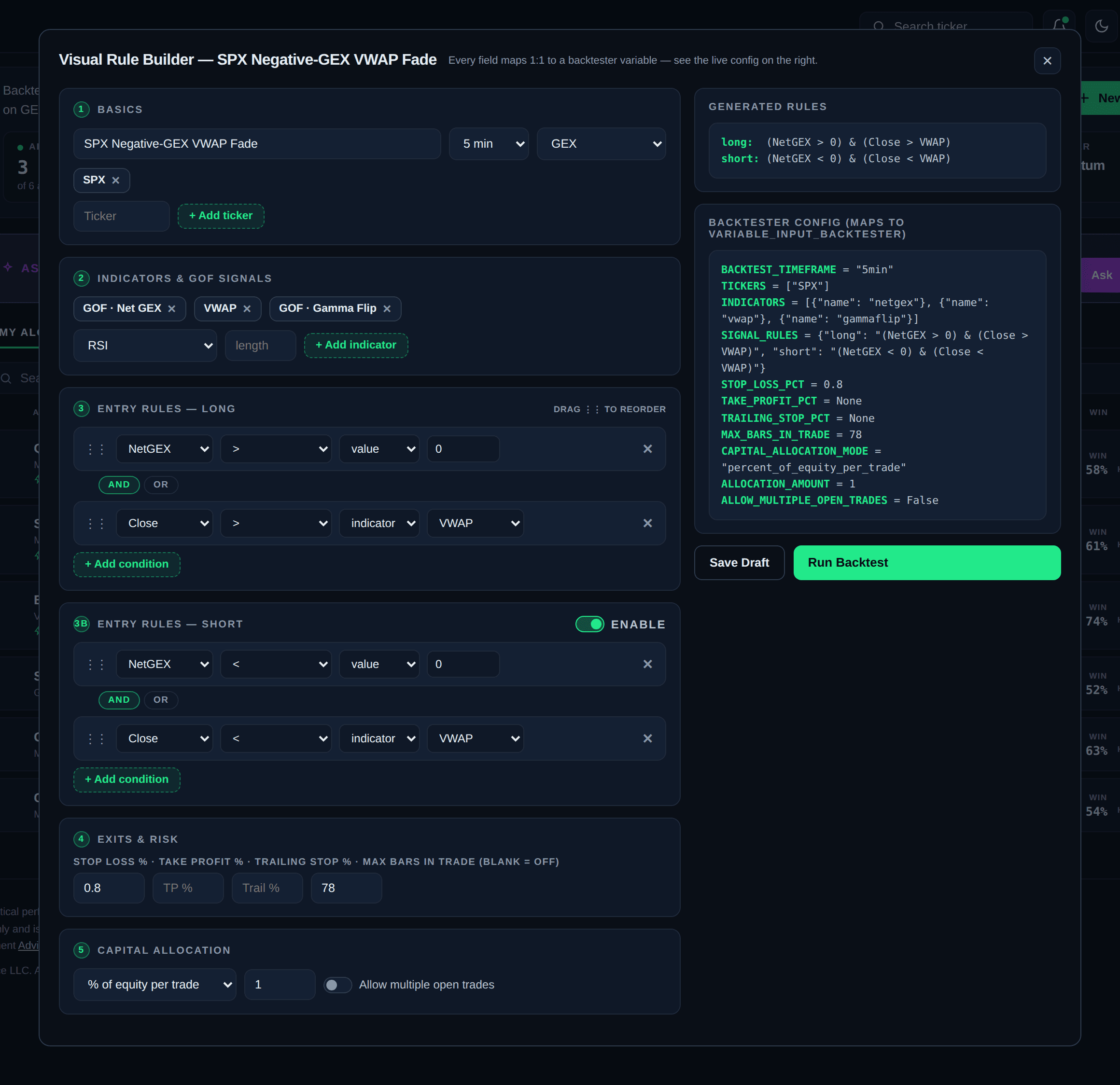Click the search ticker magnifier icon
Viewport: 1120px width, 1085px height.
tap(879, 26)
